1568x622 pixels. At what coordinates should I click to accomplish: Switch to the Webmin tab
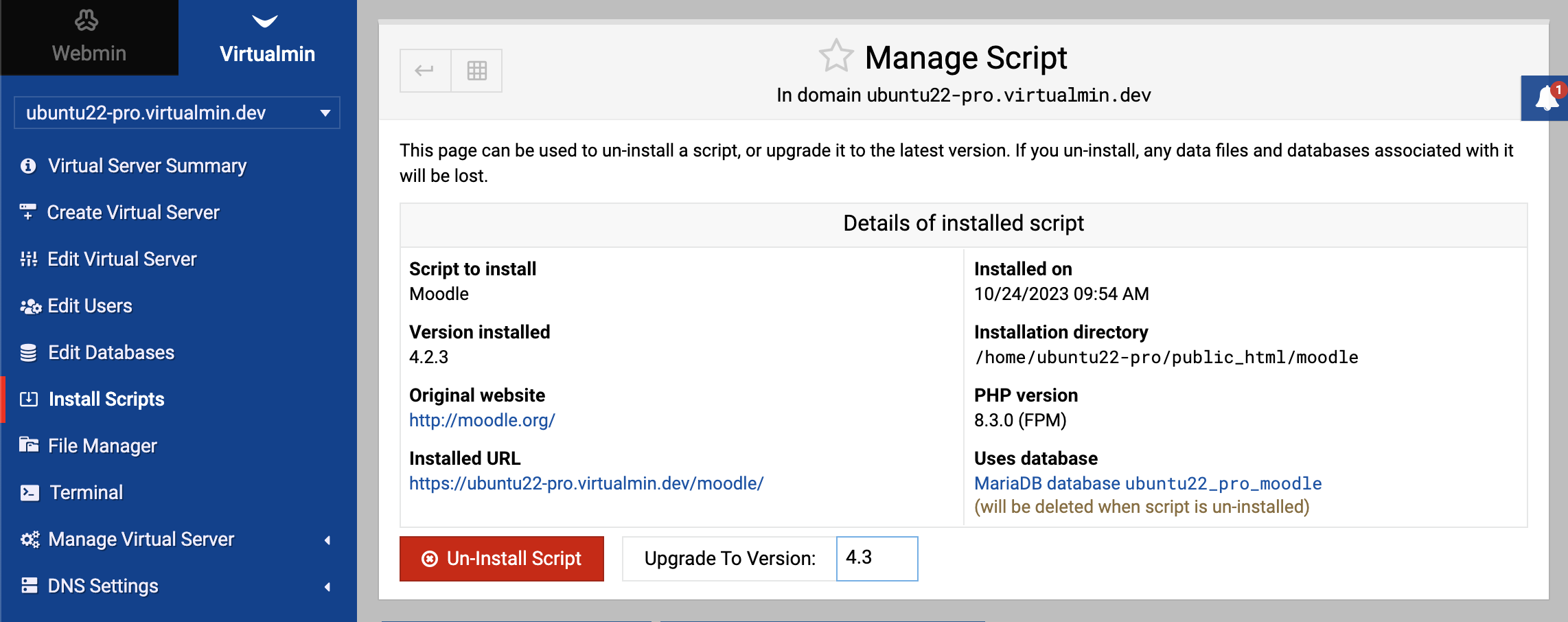[89, 37]
